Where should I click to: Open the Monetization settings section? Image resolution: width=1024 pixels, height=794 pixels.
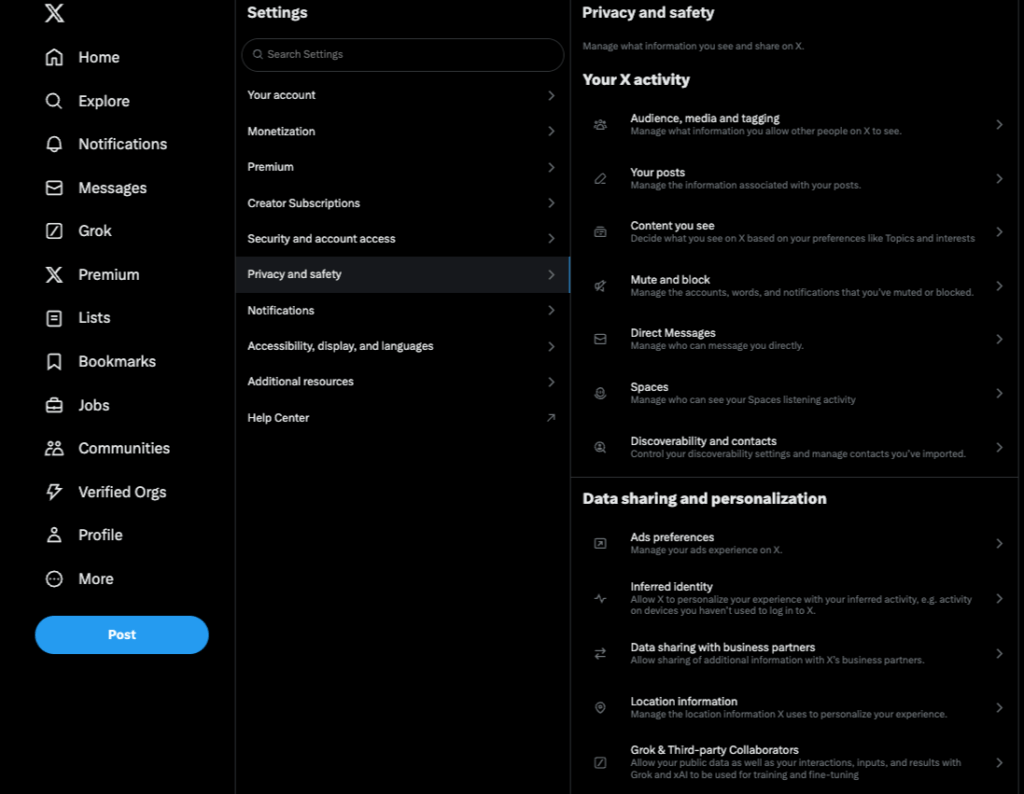click(x=281, y=131)
